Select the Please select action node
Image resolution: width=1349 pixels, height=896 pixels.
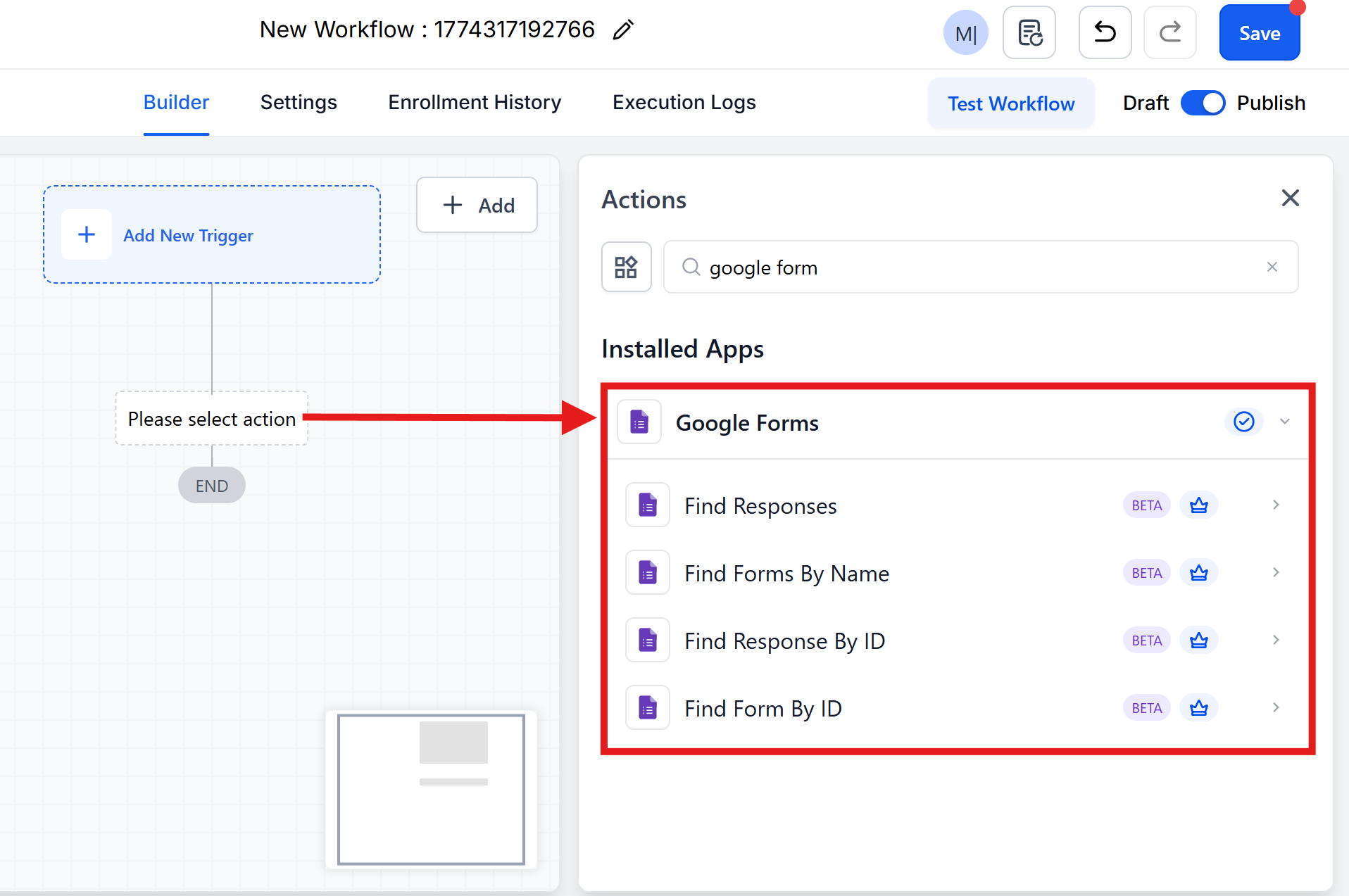tap(211, 419)
